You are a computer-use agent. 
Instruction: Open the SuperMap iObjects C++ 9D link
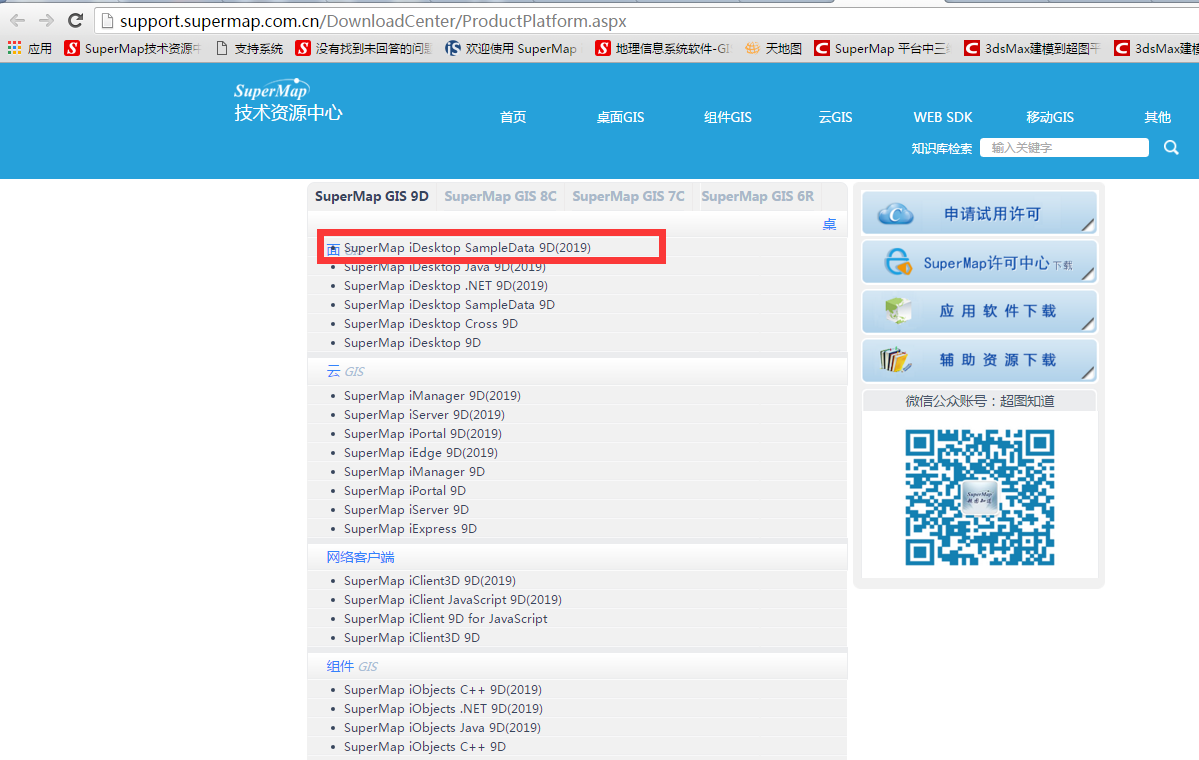click(424, 747)
